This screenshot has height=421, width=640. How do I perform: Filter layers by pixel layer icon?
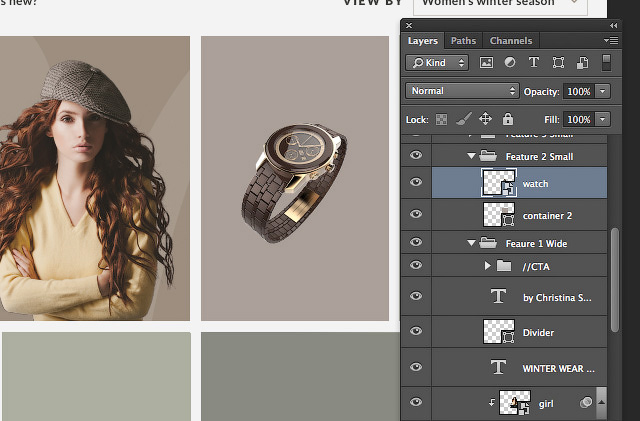coord(488,63)
